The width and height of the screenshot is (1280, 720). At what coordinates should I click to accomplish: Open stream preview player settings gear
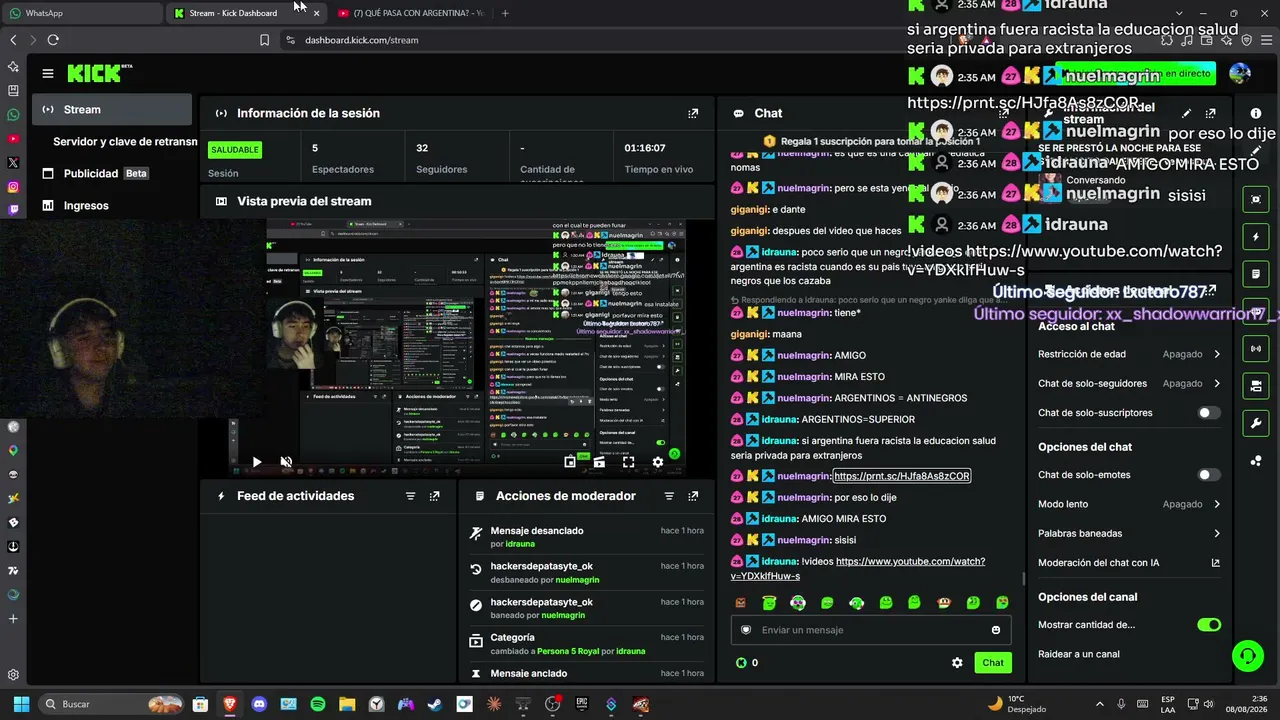(x=657, y=462)
